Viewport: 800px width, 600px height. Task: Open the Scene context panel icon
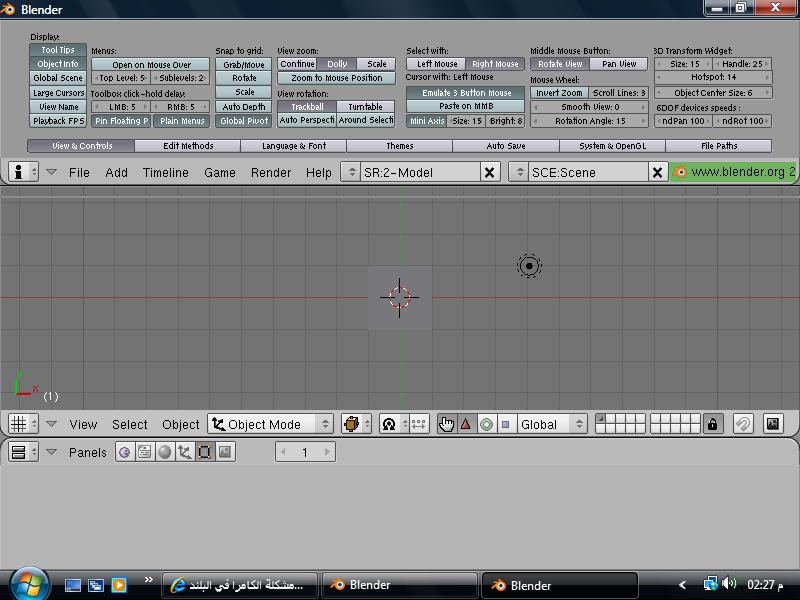click(x=224, y=452)
